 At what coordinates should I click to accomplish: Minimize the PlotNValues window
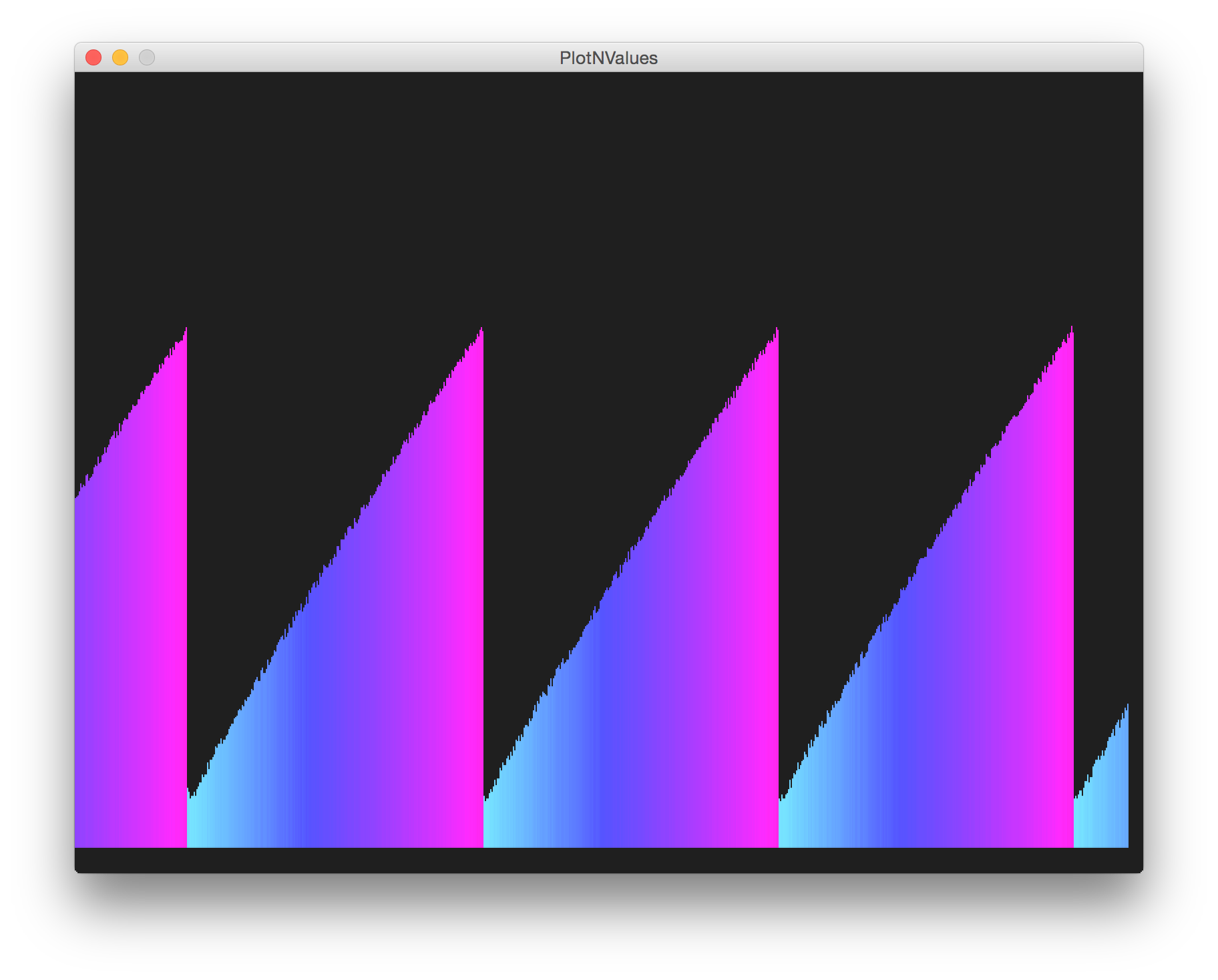pos(120,58)
